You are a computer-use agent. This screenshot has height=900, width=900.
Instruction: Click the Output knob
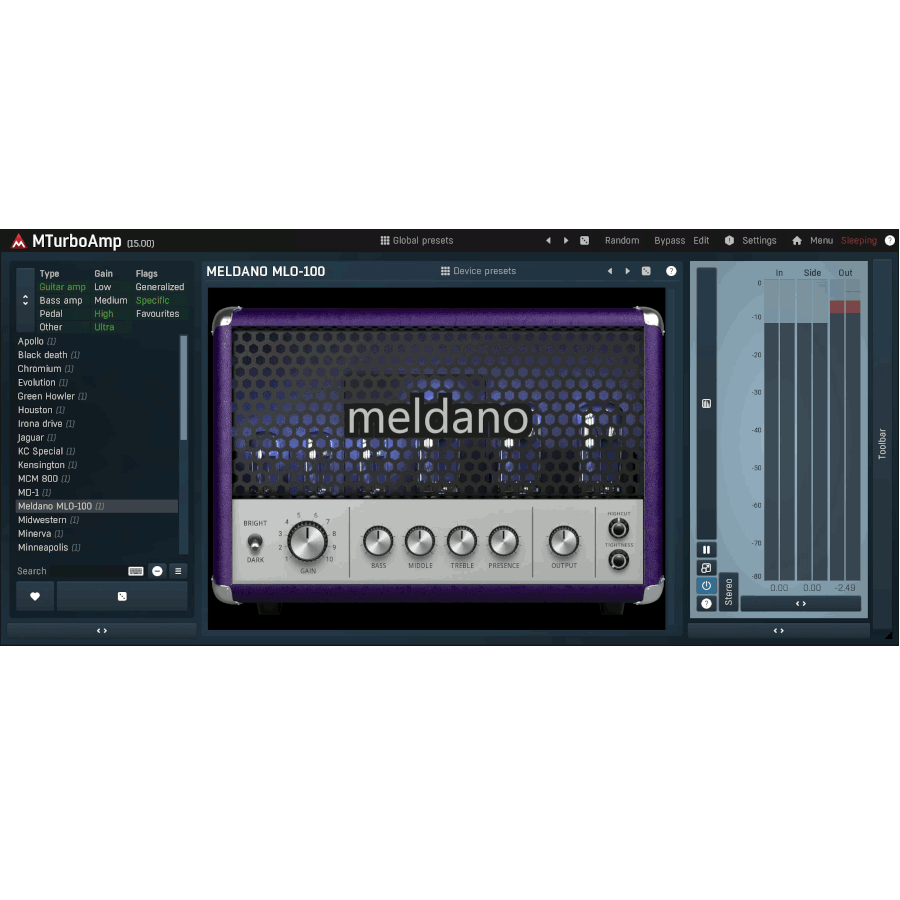[x=564, y=541]
